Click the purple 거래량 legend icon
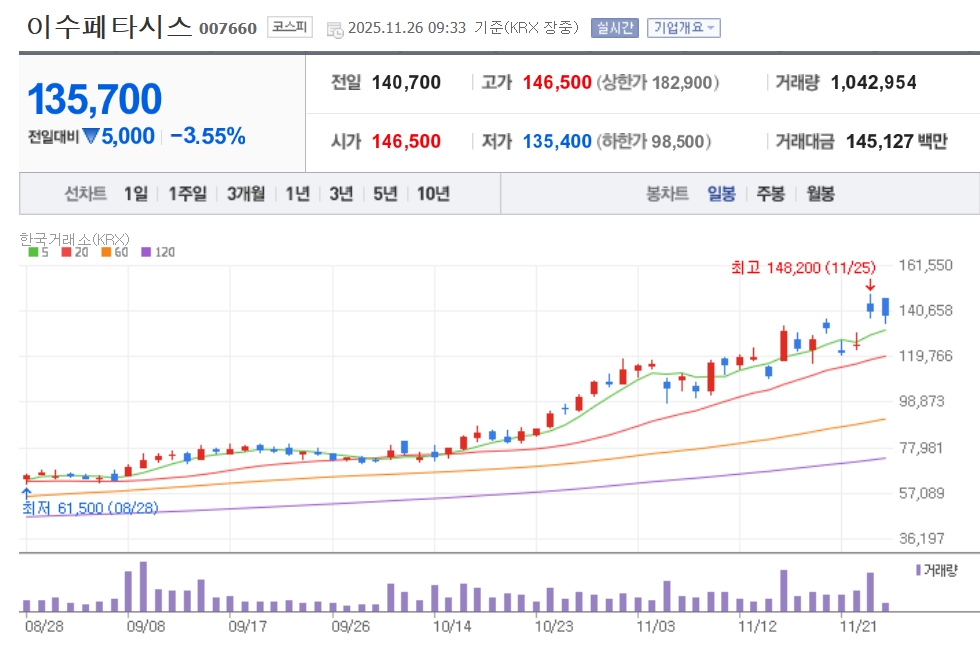Screen dimensions: 980x667 [x=919, y=569]
